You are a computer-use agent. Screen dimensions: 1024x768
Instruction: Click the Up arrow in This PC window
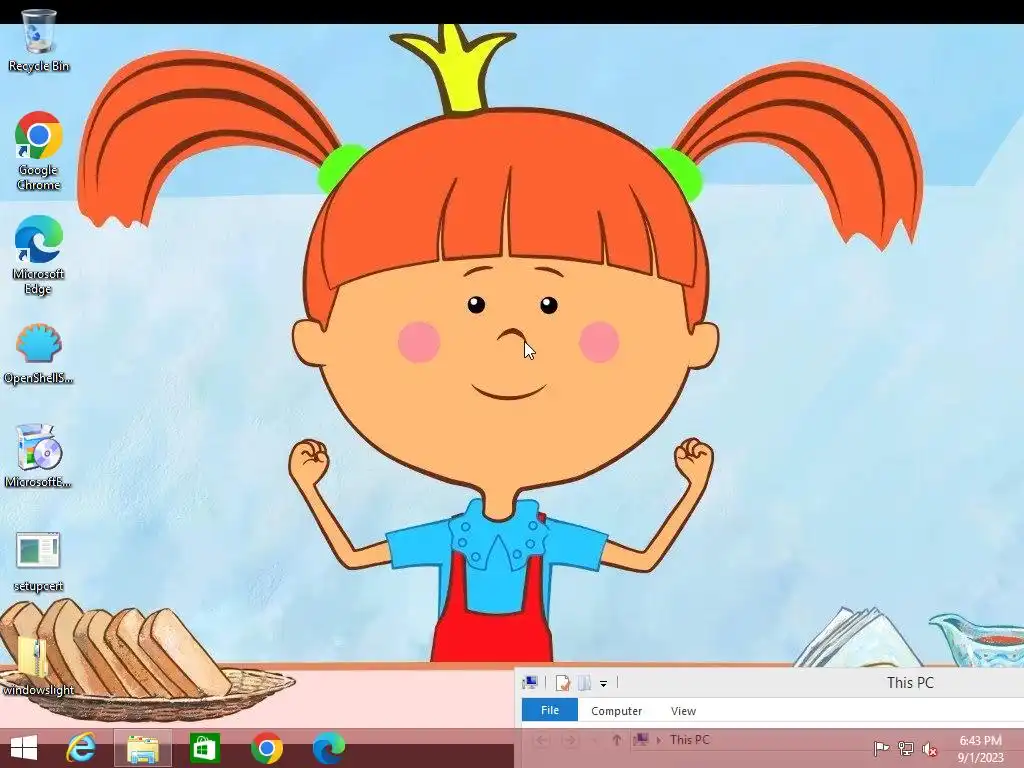(616, 740)
